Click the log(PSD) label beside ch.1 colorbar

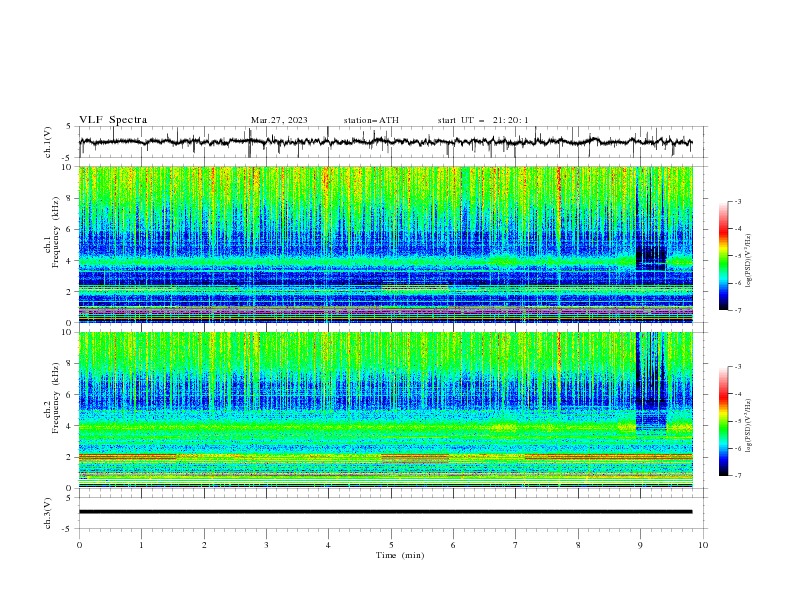(748, 261)
